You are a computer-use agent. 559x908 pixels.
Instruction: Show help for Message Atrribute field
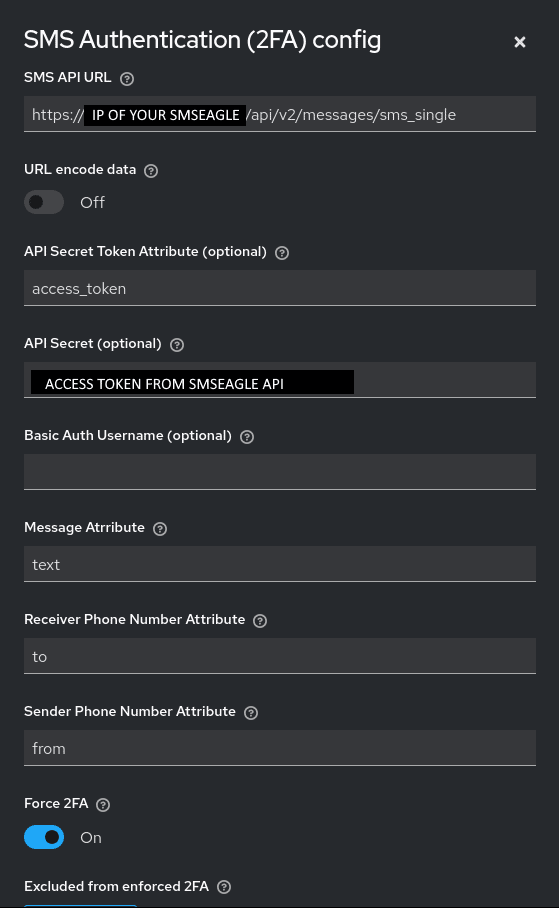coord(160,529)
